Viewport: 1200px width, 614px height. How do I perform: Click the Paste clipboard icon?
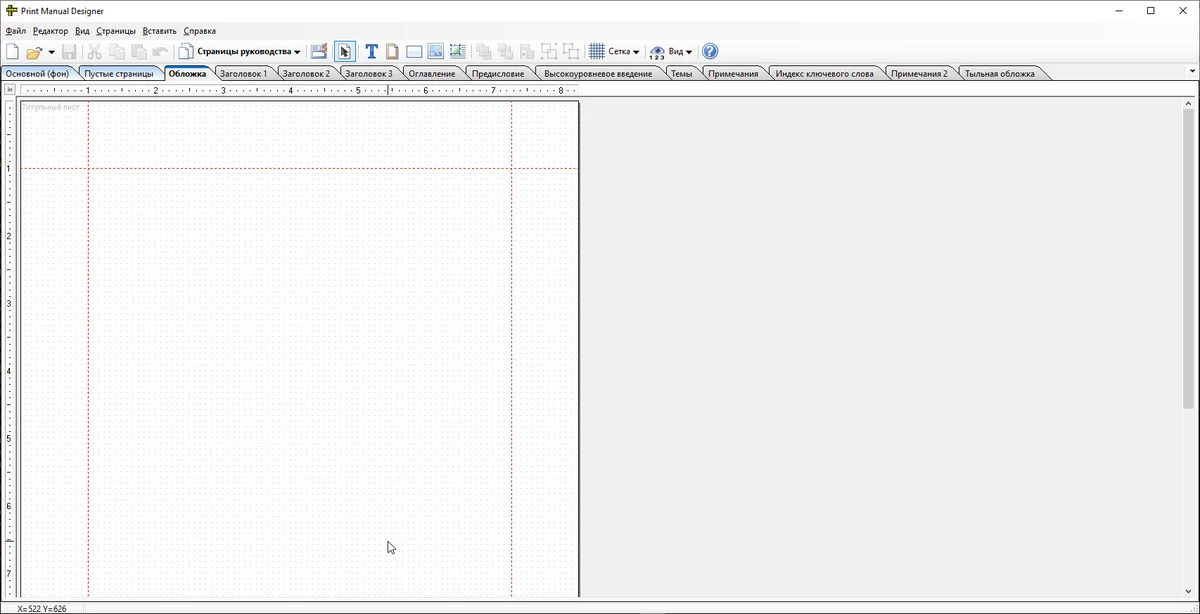(x=139, y=51)
